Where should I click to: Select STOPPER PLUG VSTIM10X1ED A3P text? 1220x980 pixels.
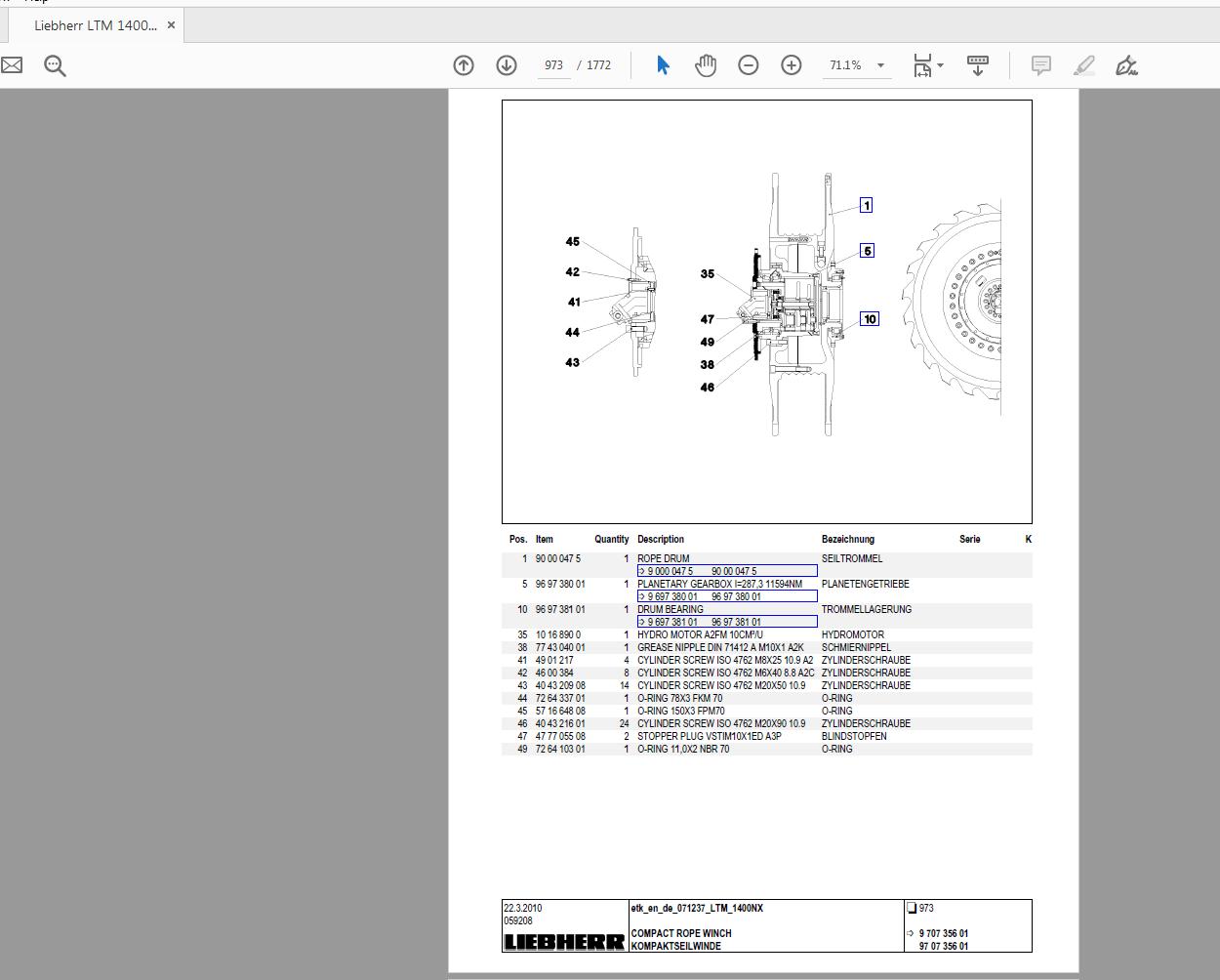pyautogui.click(x=710, y=736)
